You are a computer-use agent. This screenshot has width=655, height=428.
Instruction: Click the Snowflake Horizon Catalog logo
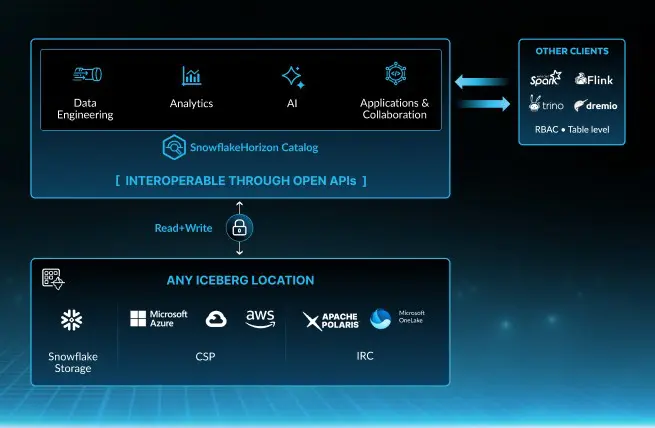point(174,147)
